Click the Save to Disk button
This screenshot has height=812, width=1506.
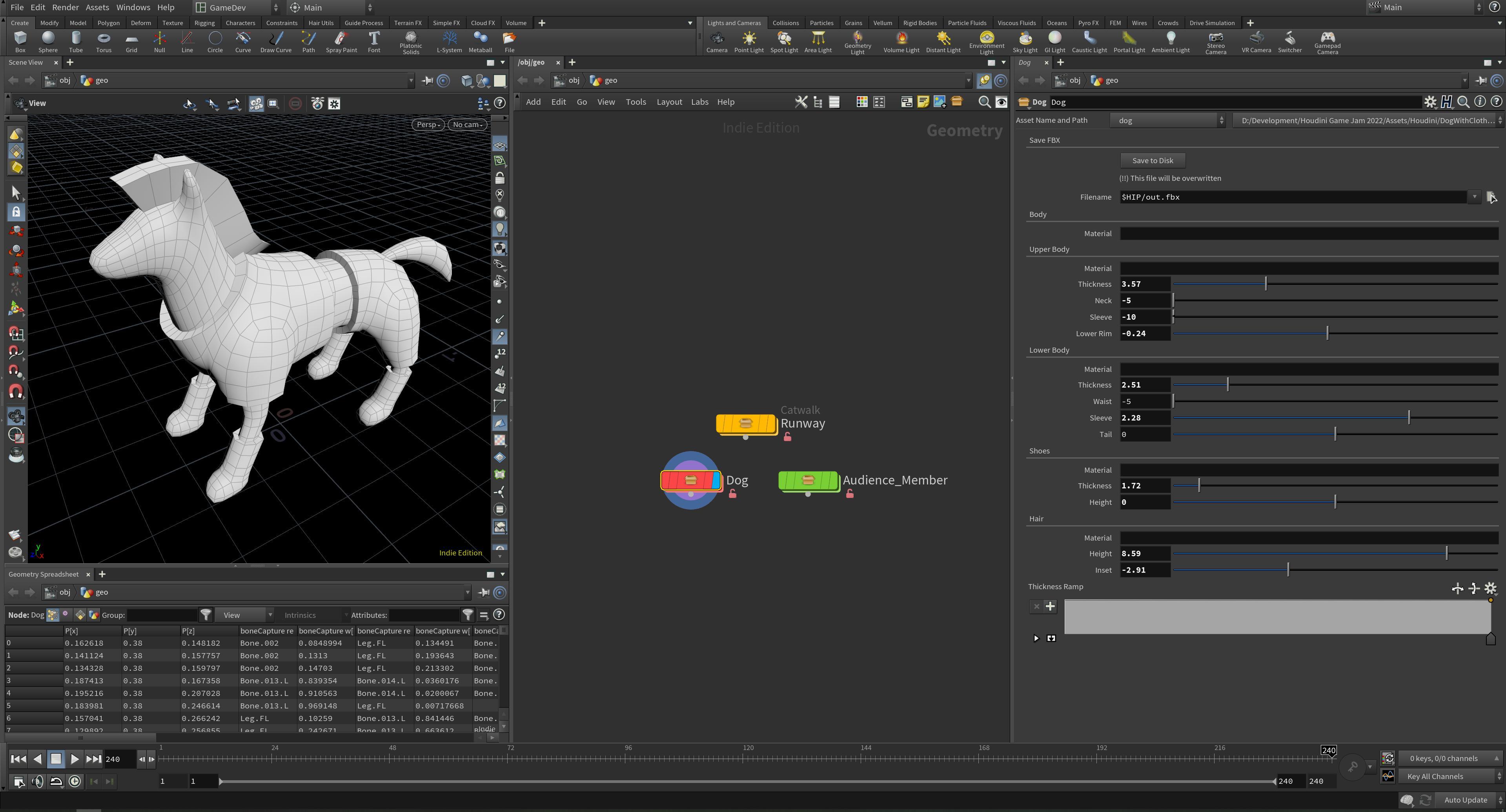[1152, 161]
